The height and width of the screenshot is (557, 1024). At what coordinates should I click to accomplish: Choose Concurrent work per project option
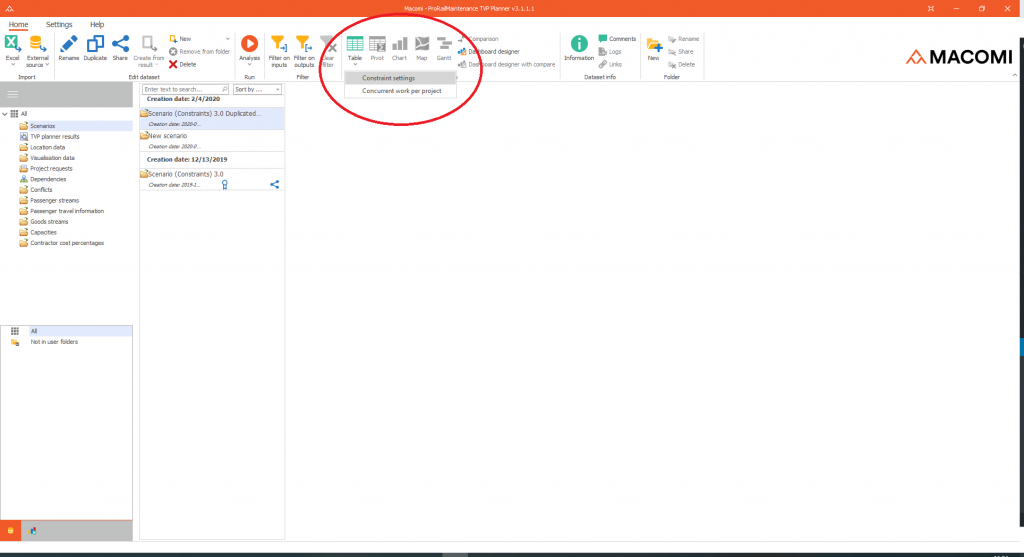click(401, 91)
